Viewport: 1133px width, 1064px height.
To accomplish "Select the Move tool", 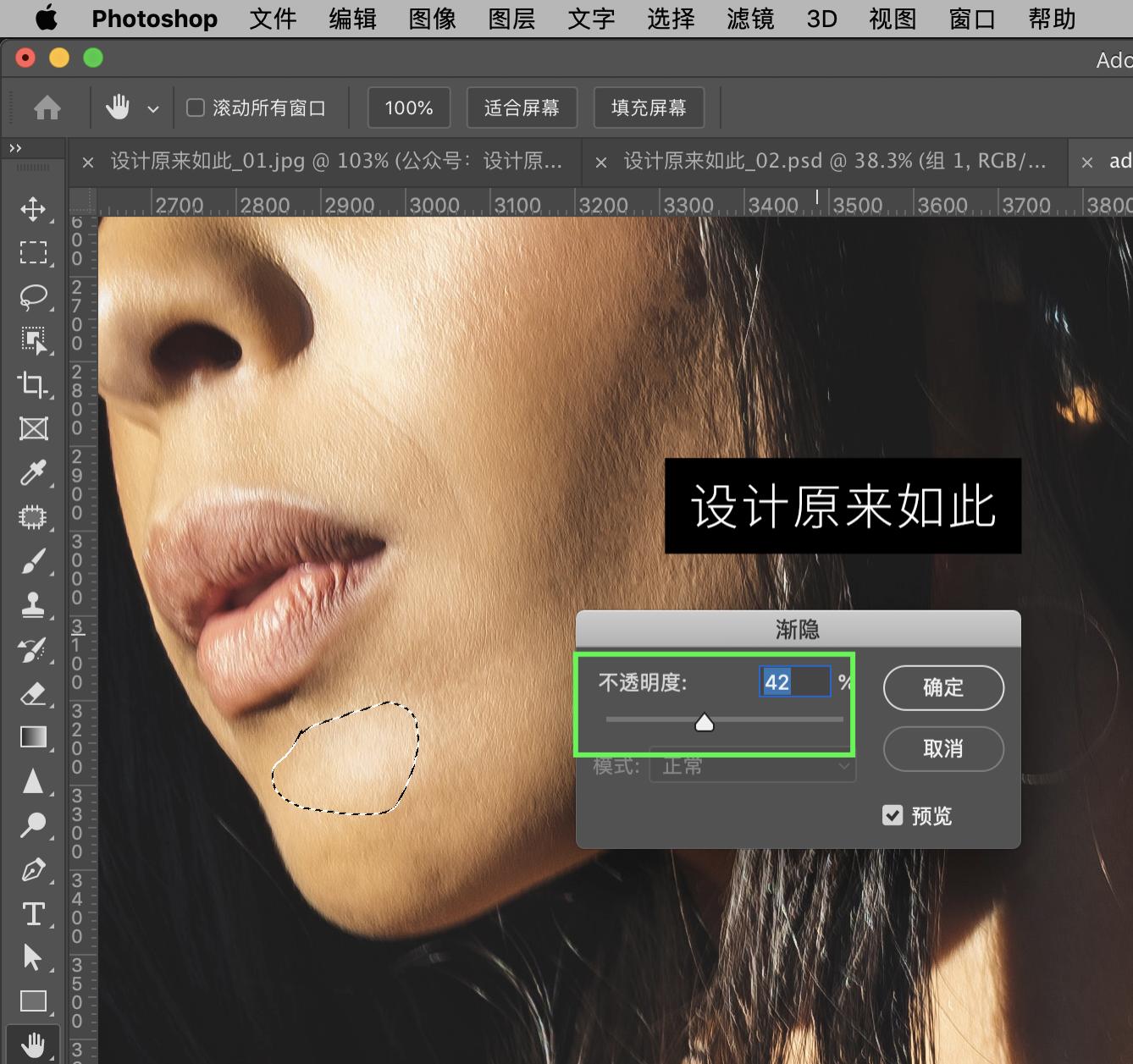I will point(34,210).
